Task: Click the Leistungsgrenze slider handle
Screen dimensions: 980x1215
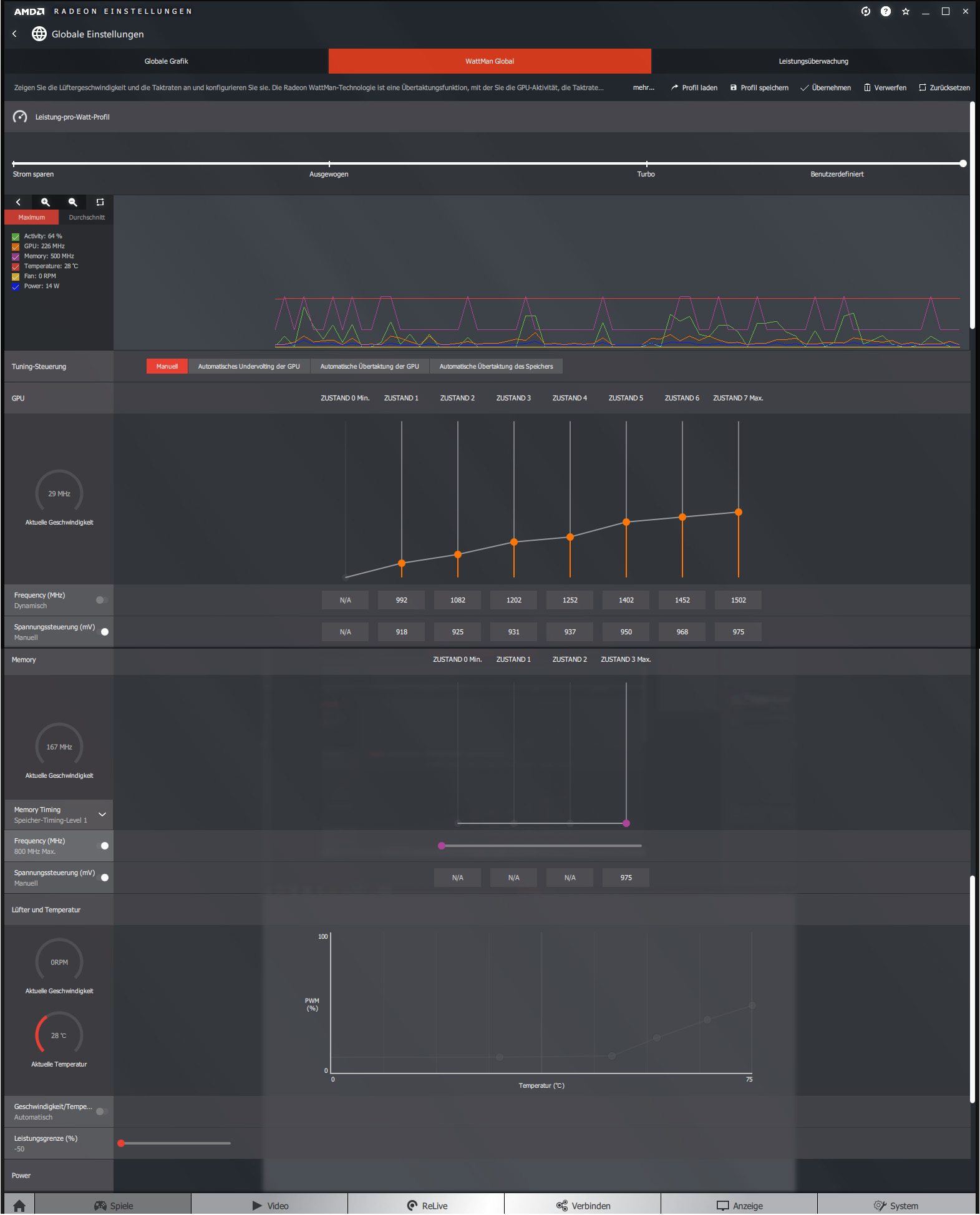Action: click(x=121, y=1143)
